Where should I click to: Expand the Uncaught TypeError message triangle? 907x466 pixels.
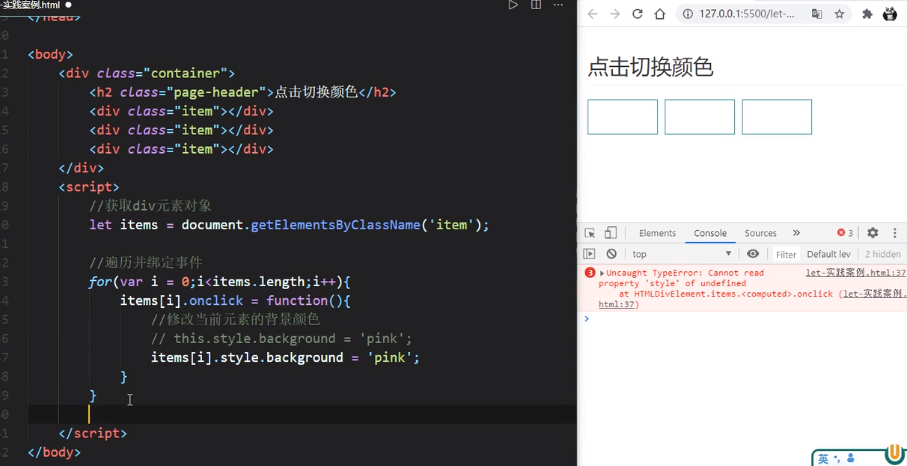coord(602,273)
